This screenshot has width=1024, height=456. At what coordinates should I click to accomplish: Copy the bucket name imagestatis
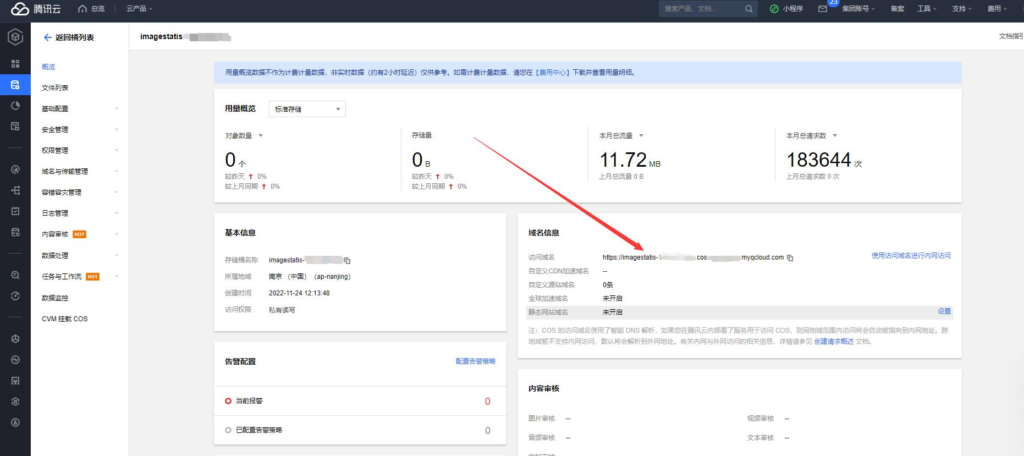pos(348,260)
